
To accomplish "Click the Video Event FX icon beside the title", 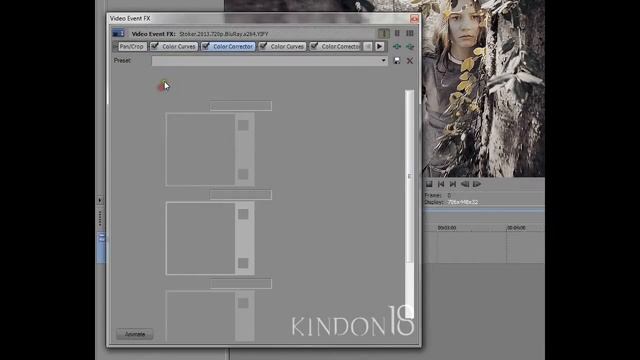I will [118, 33].
